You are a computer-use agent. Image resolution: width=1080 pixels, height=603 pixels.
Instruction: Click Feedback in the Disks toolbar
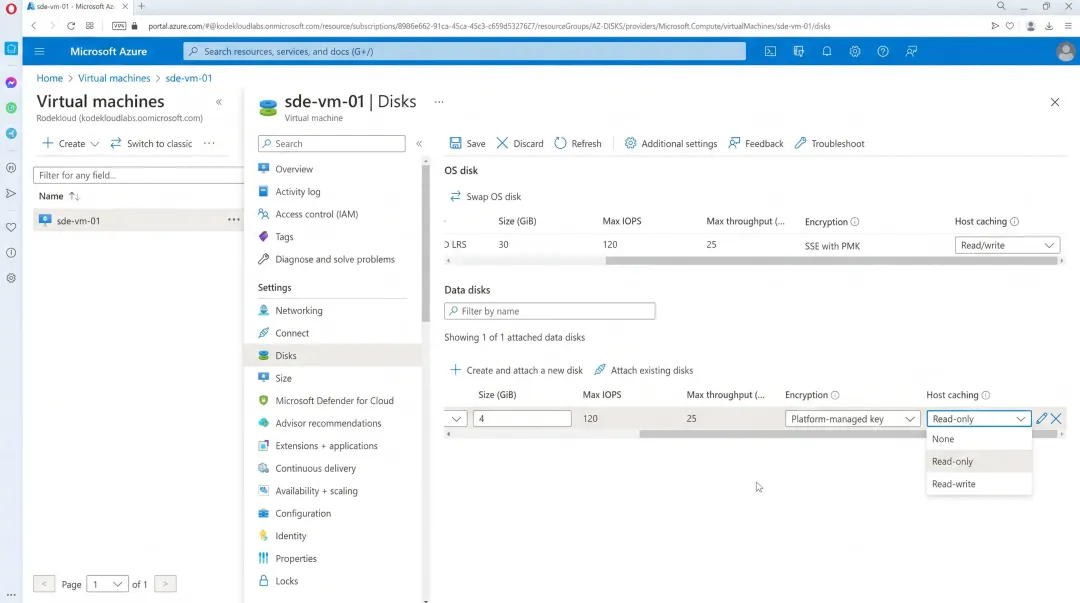(756, 143)
